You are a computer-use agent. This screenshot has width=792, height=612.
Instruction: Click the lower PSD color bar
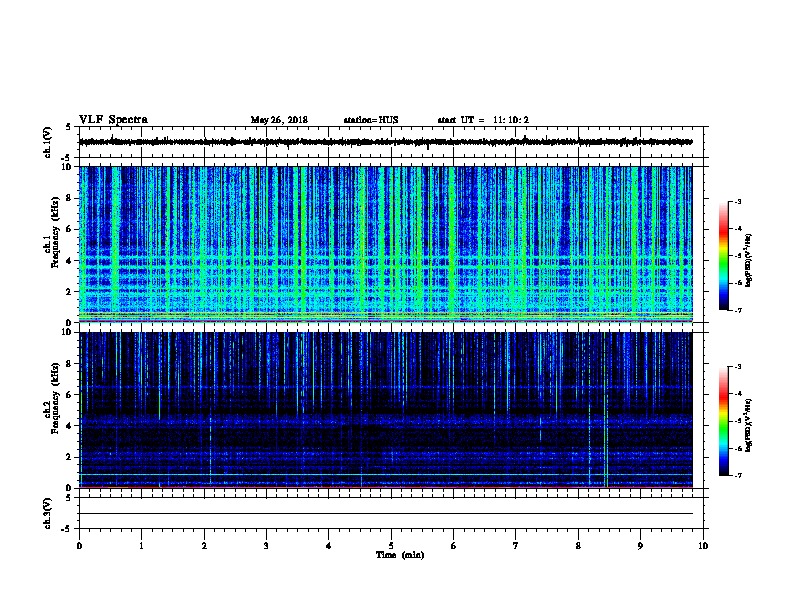point(723,421)
